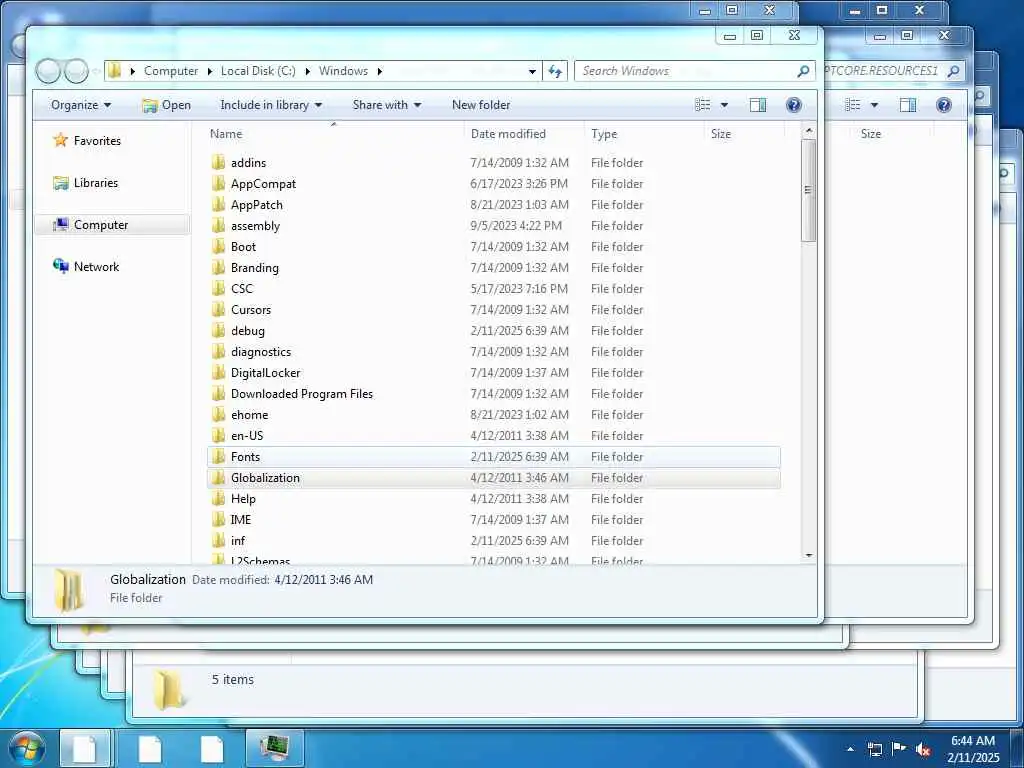The height and width of the screenshot is (768, 1024).
Task: Click the muted volume tray icon
Action: pos(922,749)
